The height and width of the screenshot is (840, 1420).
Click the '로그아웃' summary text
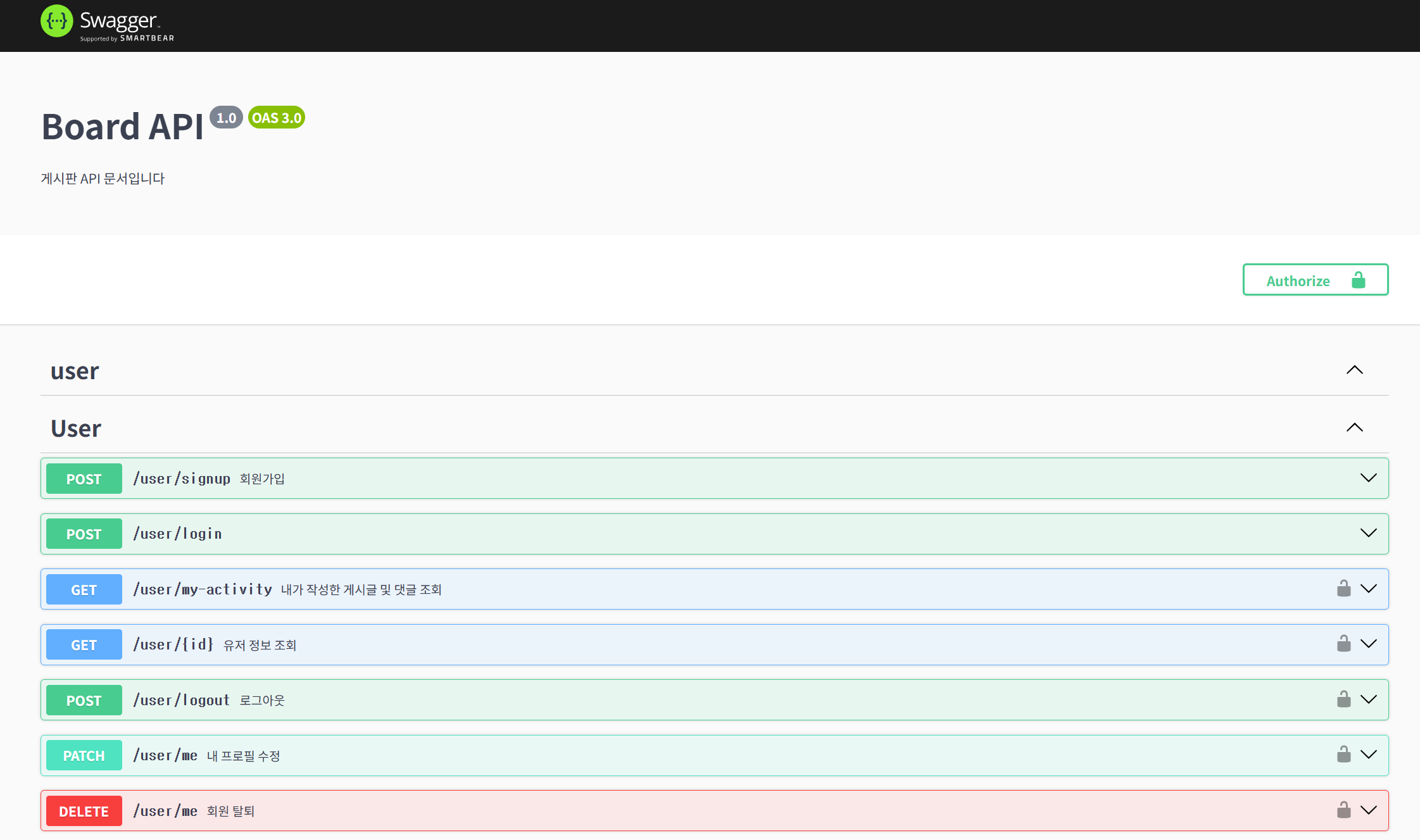[x=262, y=701]
